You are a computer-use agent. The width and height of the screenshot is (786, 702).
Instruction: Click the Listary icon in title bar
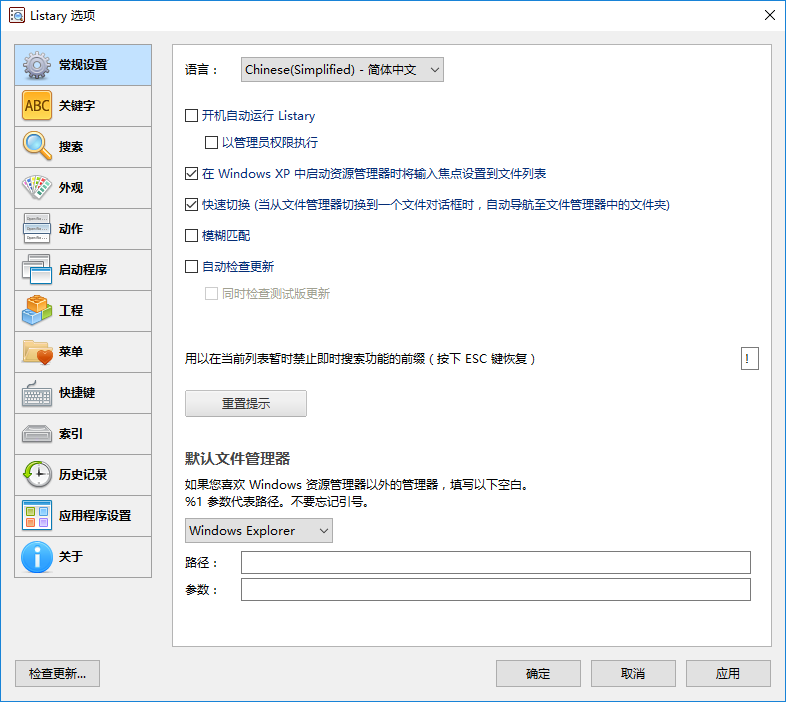17,16
